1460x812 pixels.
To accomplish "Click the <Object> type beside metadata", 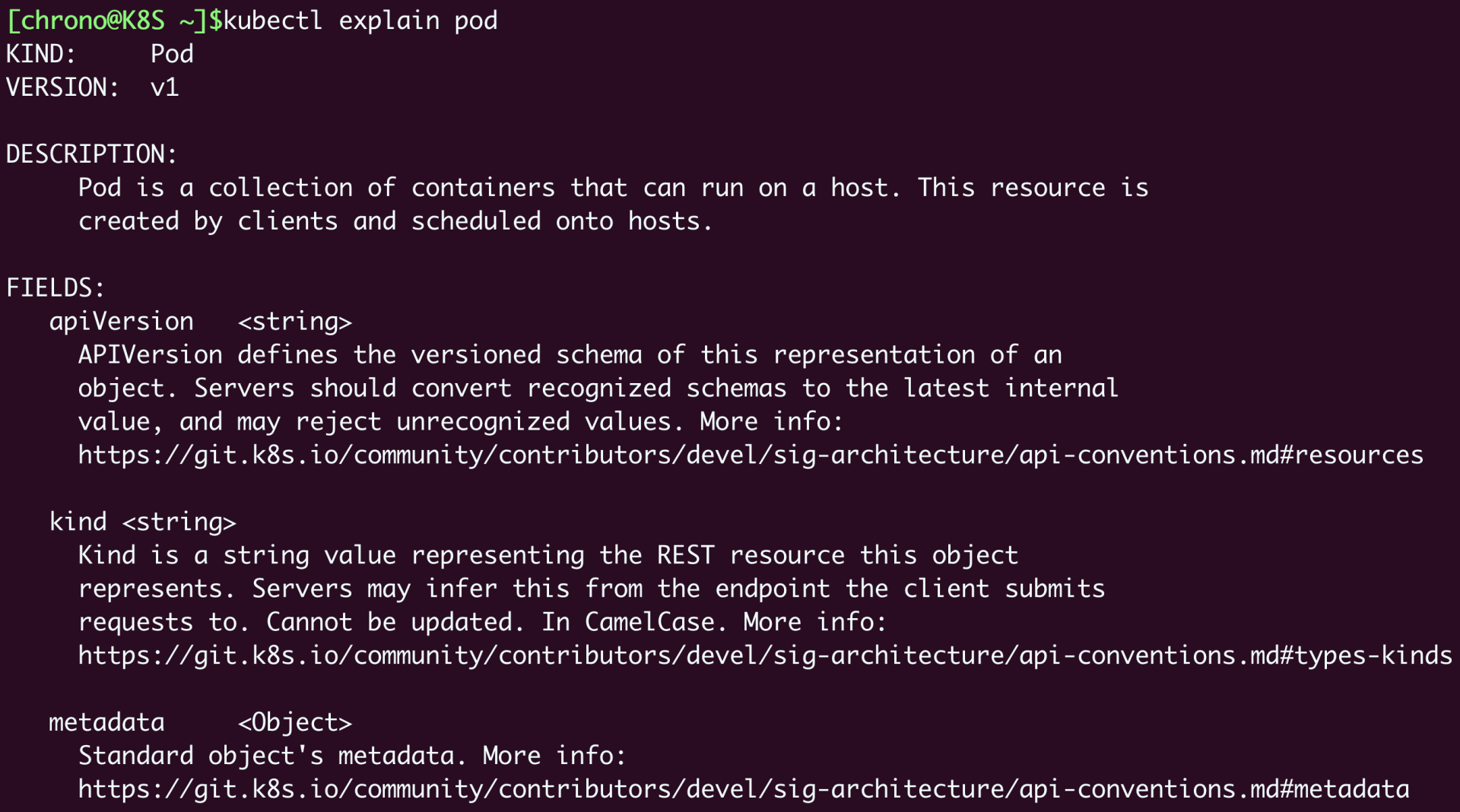I will point(295,722).
